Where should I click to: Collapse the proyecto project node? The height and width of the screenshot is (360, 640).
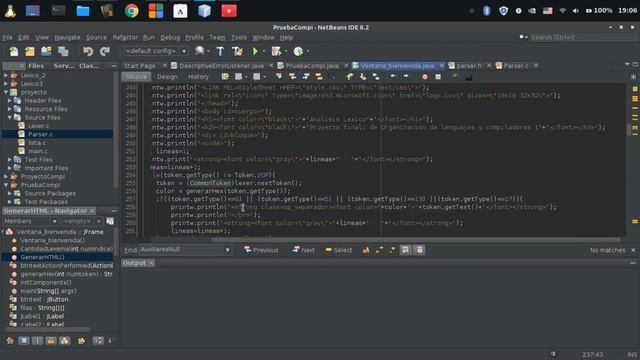point(6,92)
